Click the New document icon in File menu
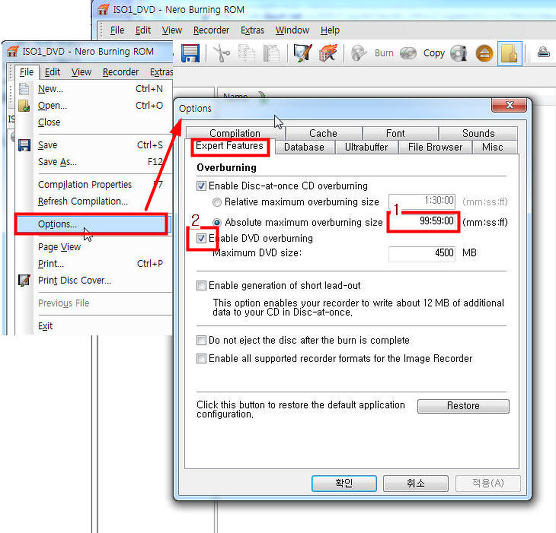556x533 pixels. coord(24,89)
